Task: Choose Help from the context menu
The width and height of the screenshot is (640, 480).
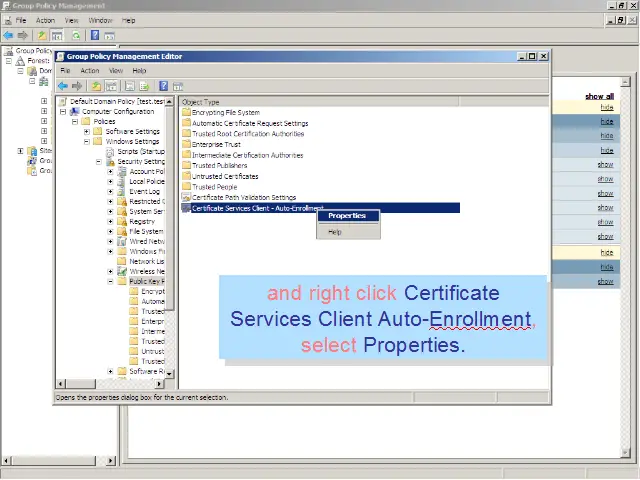Action: click(335, 232)
